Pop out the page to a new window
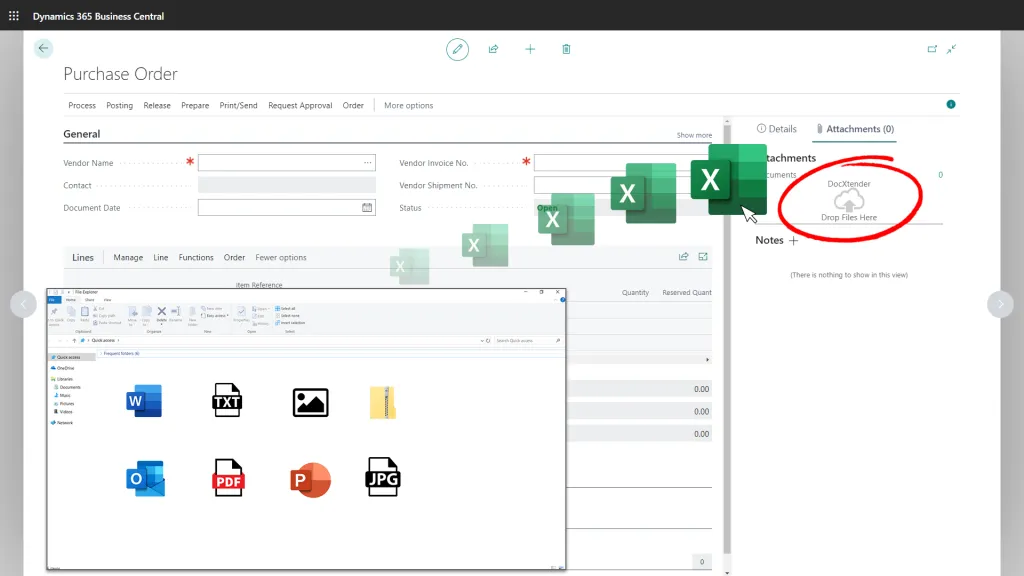The image size is (1024, 576). tap(932, 48)
